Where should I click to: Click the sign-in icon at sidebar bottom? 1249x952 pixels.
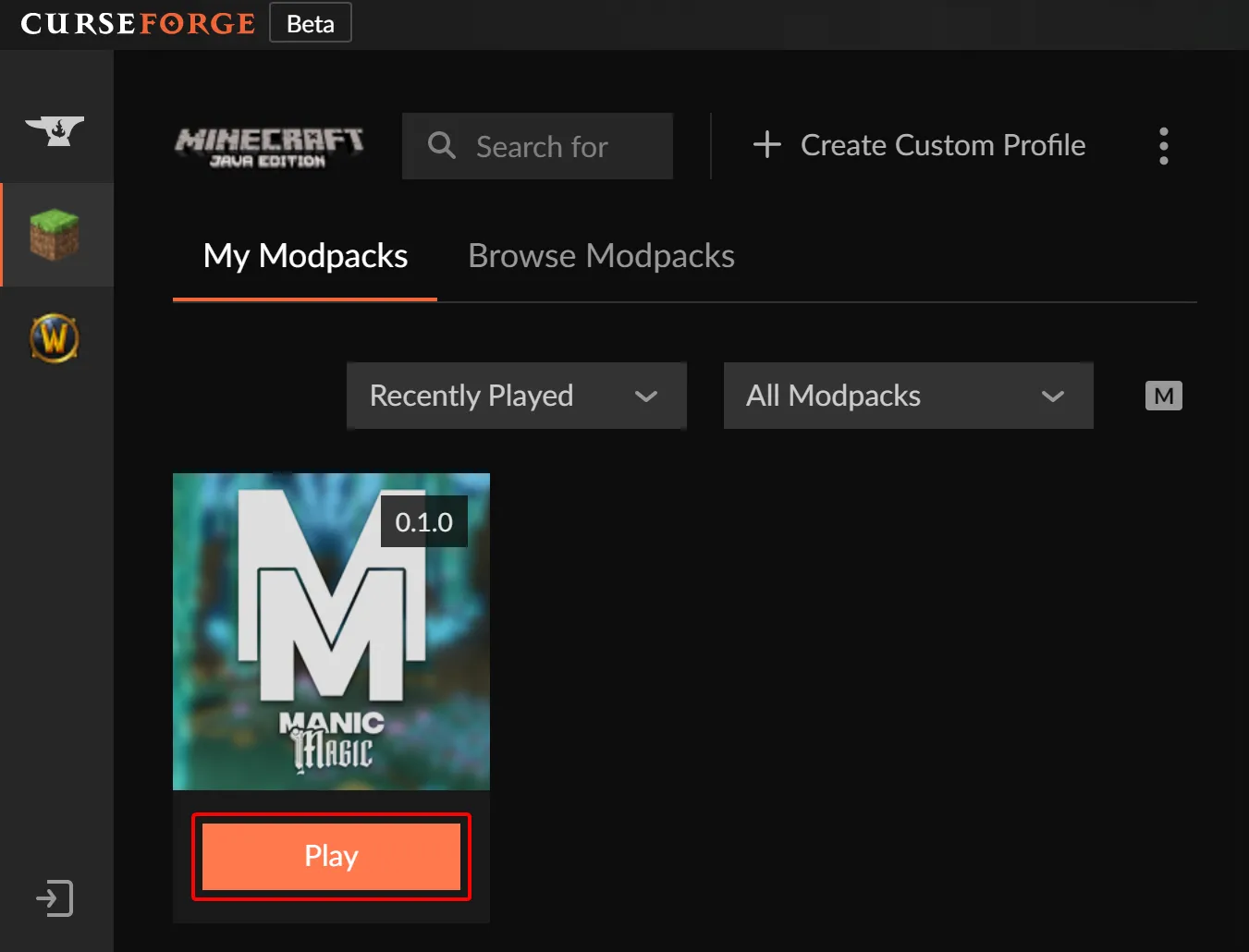pos(55,897)
